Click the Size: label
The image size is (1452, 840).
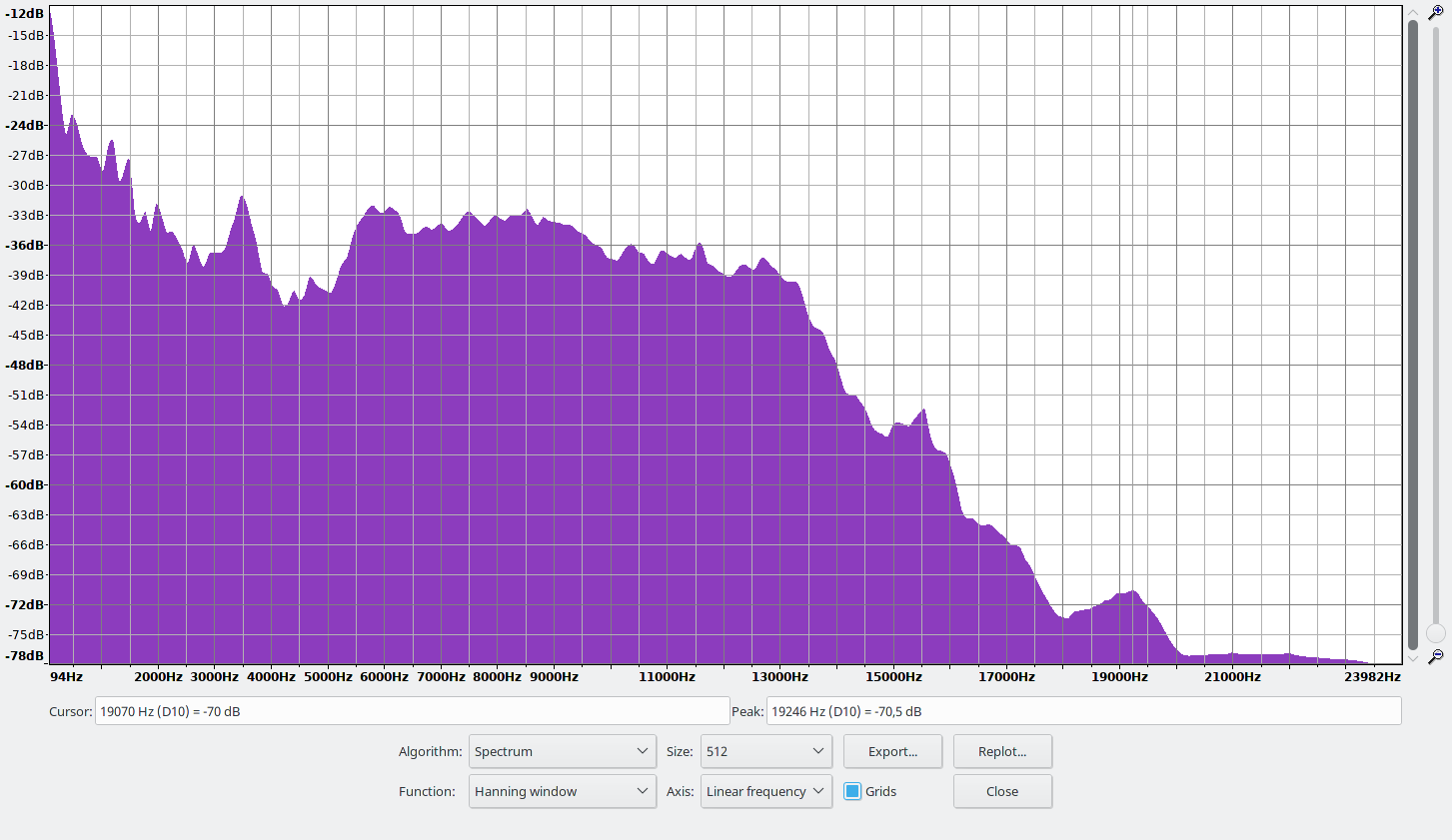pos(680,751)
